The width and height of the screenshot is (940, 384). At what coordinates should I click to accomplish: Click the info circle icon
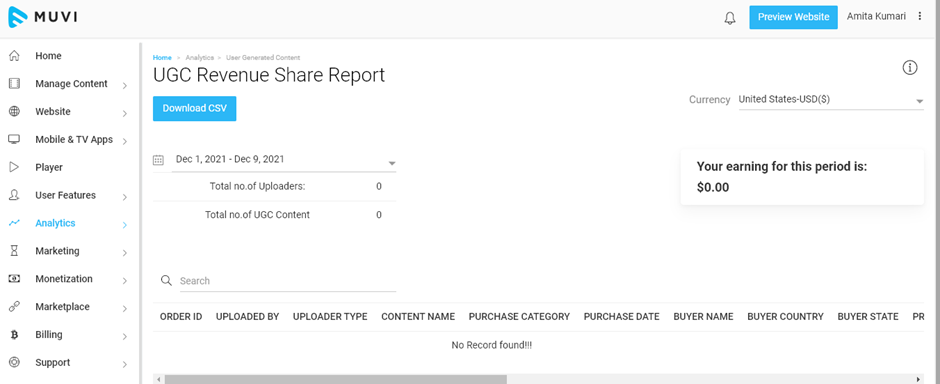coord(909,68)
